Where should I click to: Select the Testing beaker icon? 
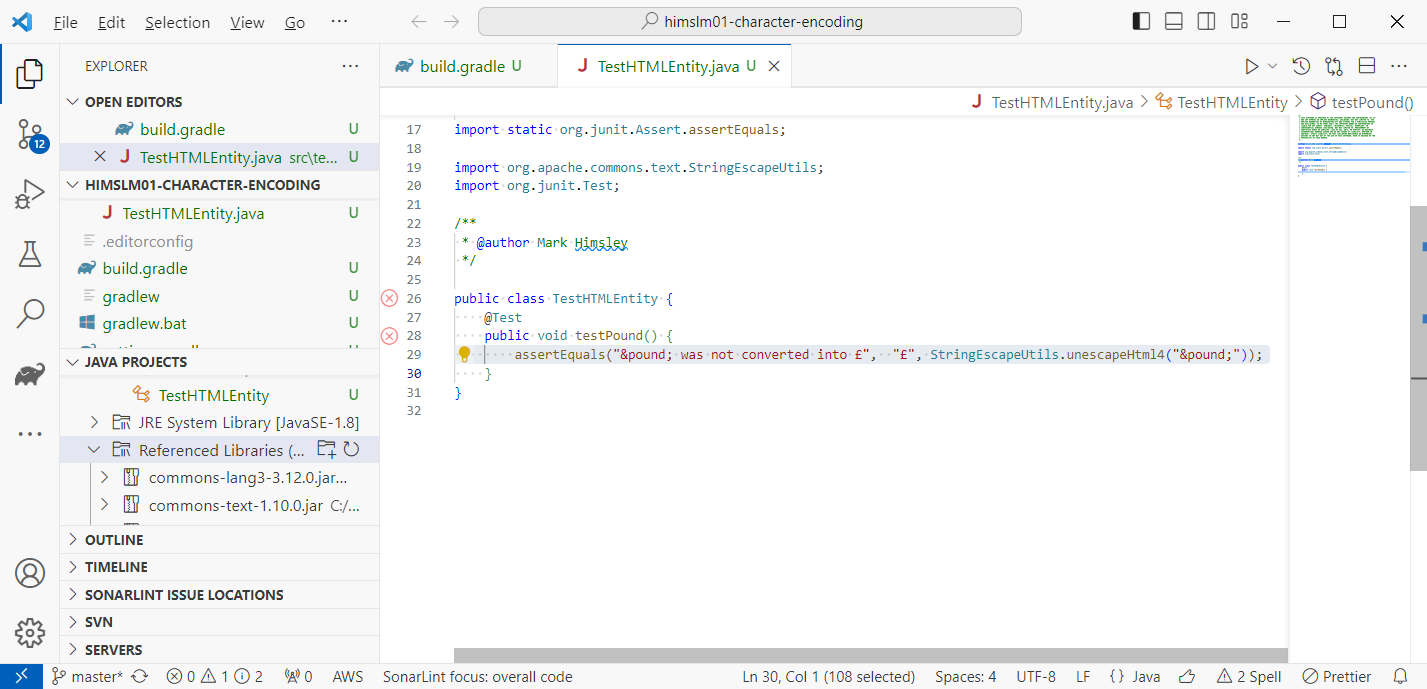[30, 253]
